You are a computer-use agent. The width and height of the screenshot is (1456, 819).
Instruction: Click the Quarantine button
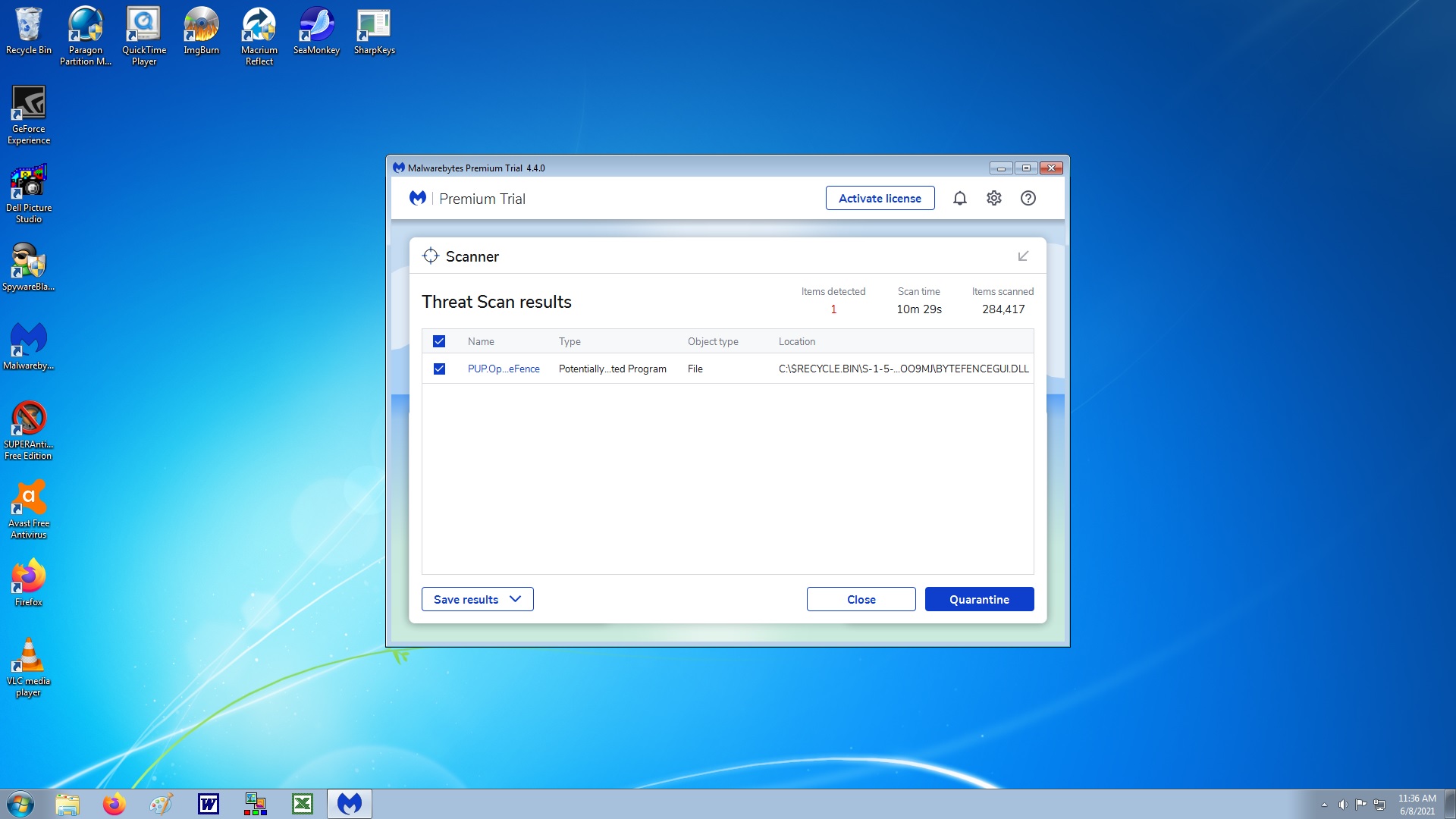pos(979,599)
